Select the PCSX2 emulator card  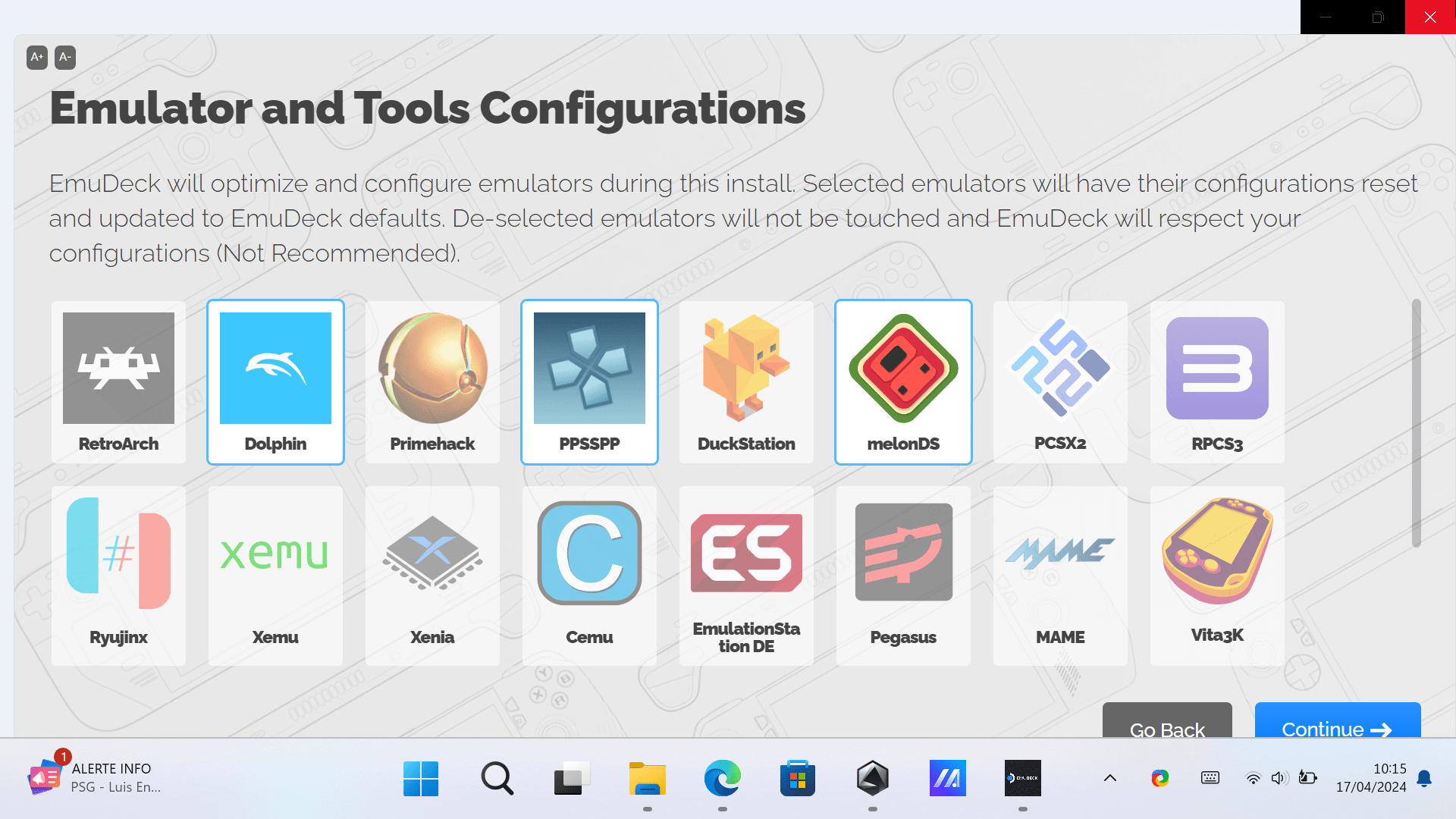click(1060, 382)
